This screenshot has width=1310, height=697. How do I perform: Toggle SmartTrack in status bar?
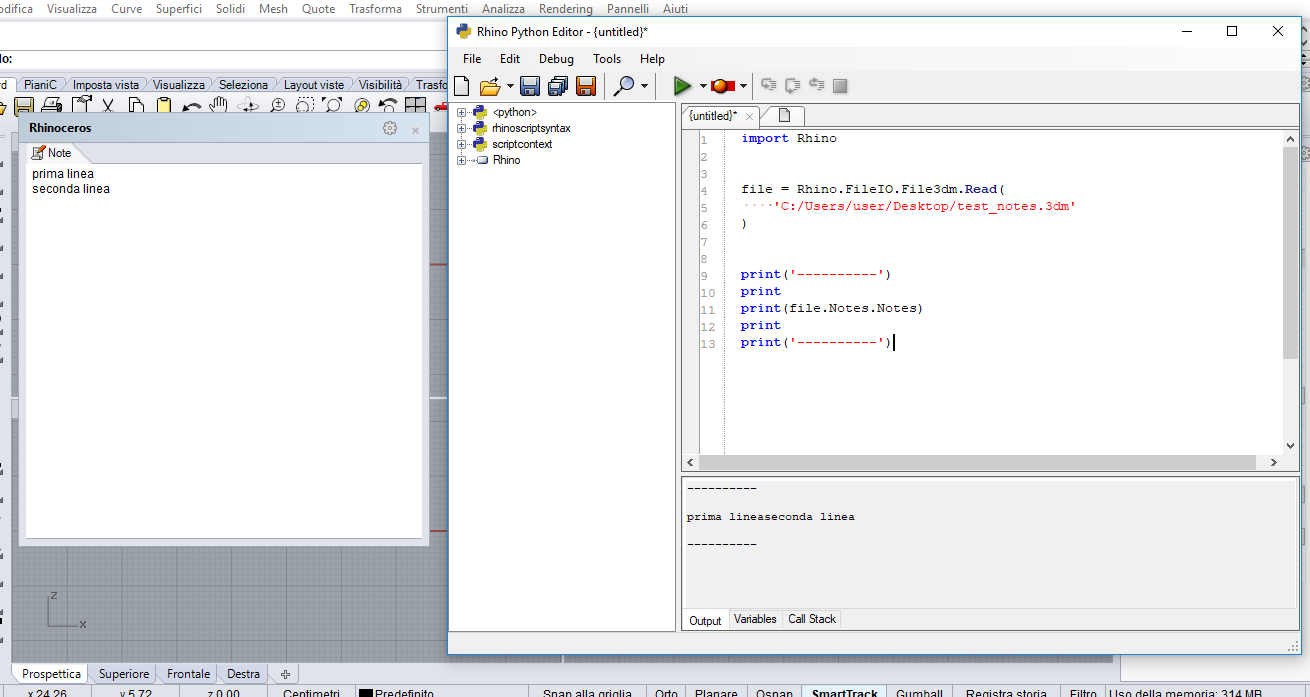click(845, 693)
